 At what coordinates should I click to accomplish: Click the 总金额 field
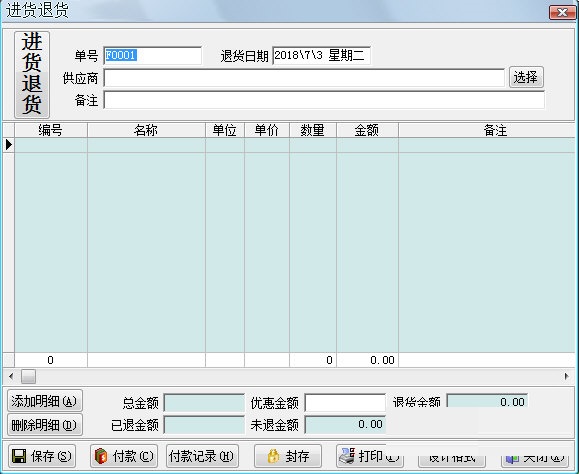pyautogui.click(x=204, y=402)
